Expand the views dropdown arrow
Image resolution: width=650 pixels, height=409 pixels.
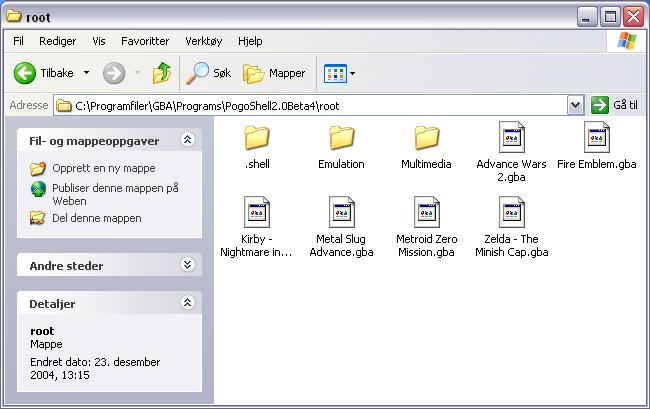[x=352, y=74]
